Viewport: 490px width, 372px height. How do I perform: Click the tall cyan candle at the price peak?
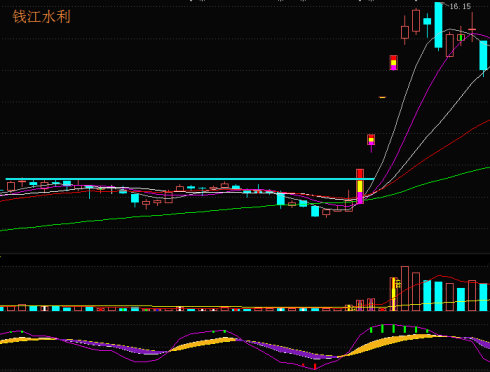[x=438, y=25]
